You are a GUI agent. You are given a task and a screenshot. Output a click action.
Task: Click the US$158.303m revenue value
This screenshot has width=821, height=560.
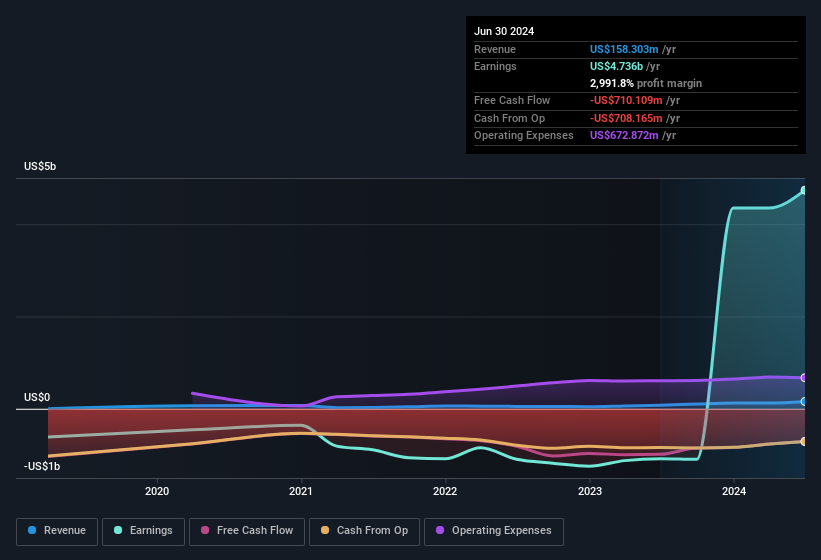tap(624, 49)
